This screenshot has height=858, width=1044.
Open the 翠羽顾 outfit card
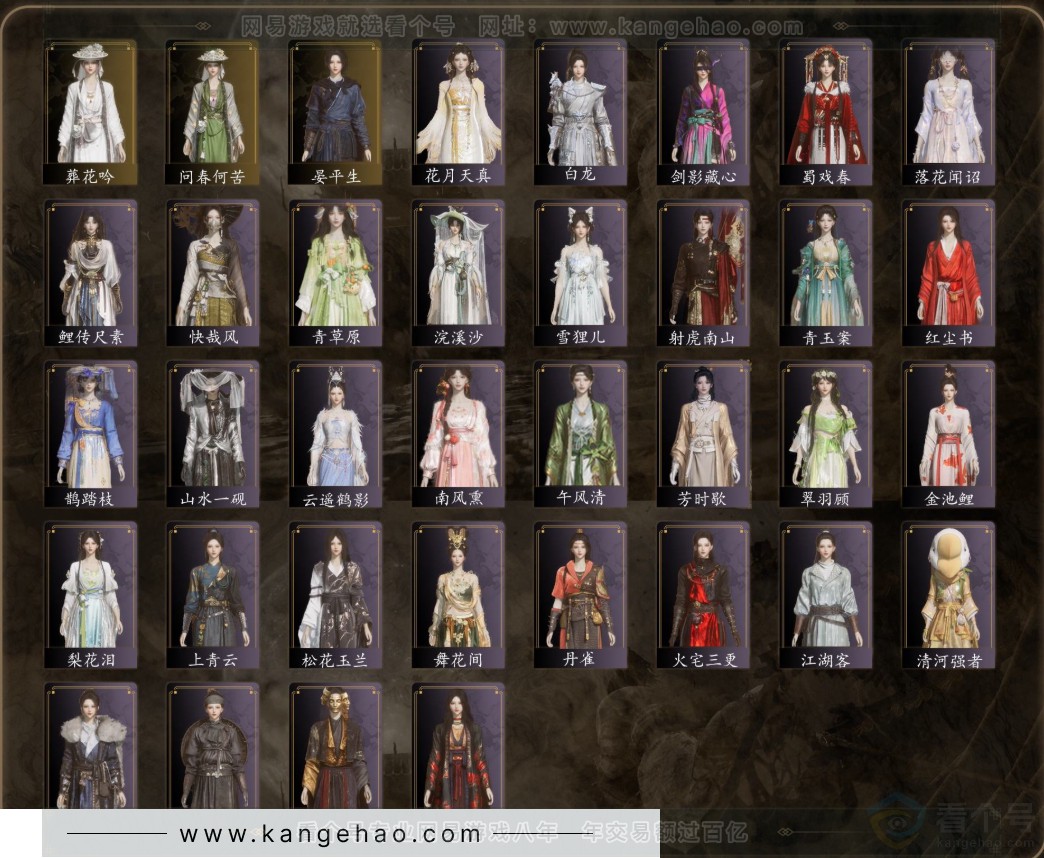coord(825,434)
